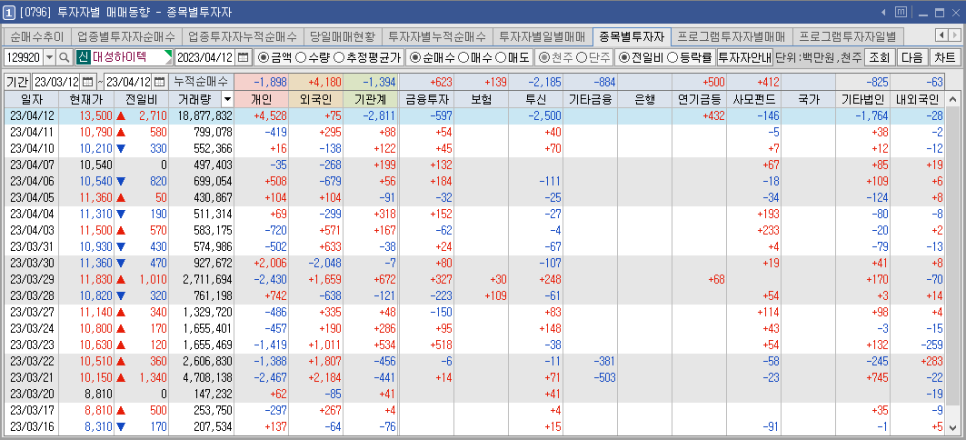Select the 수량 radio option
This screenshot has height=440, width=966.
pos(312,58)
